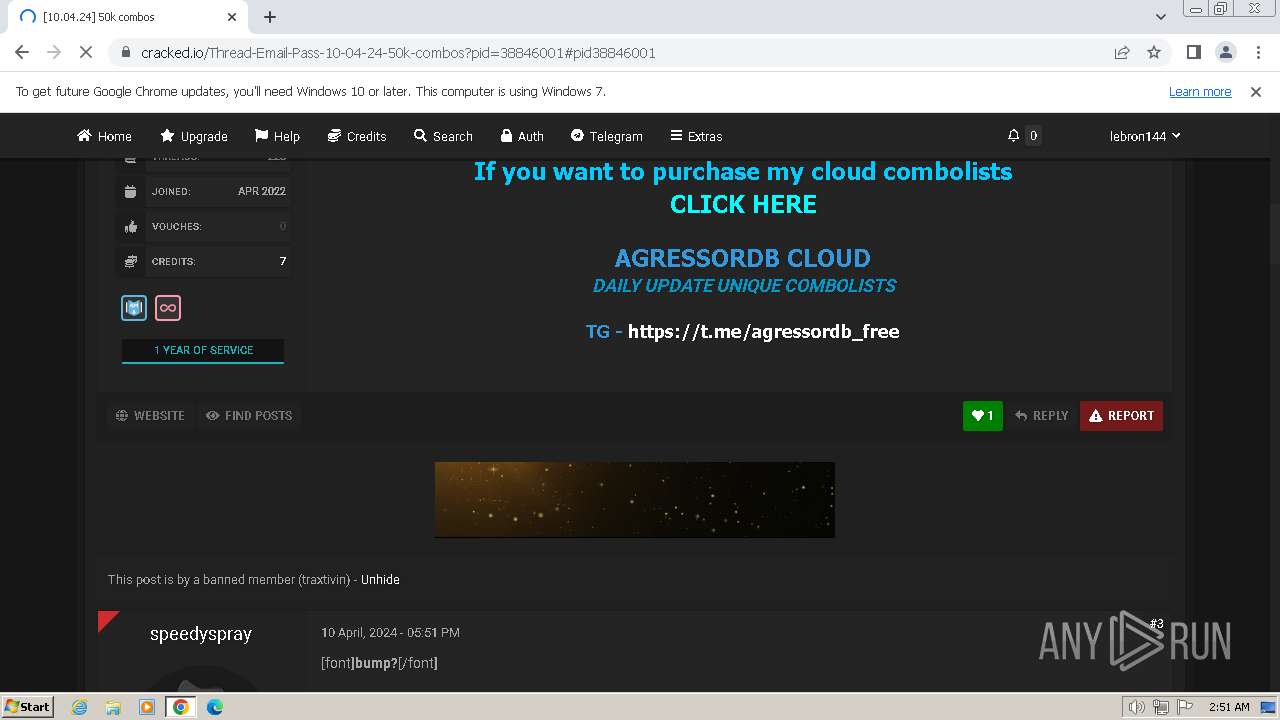Click the Action Center flag tray icon
Image resolution: width=1280 pixels, height=720 pixels.
(1185, 707)
